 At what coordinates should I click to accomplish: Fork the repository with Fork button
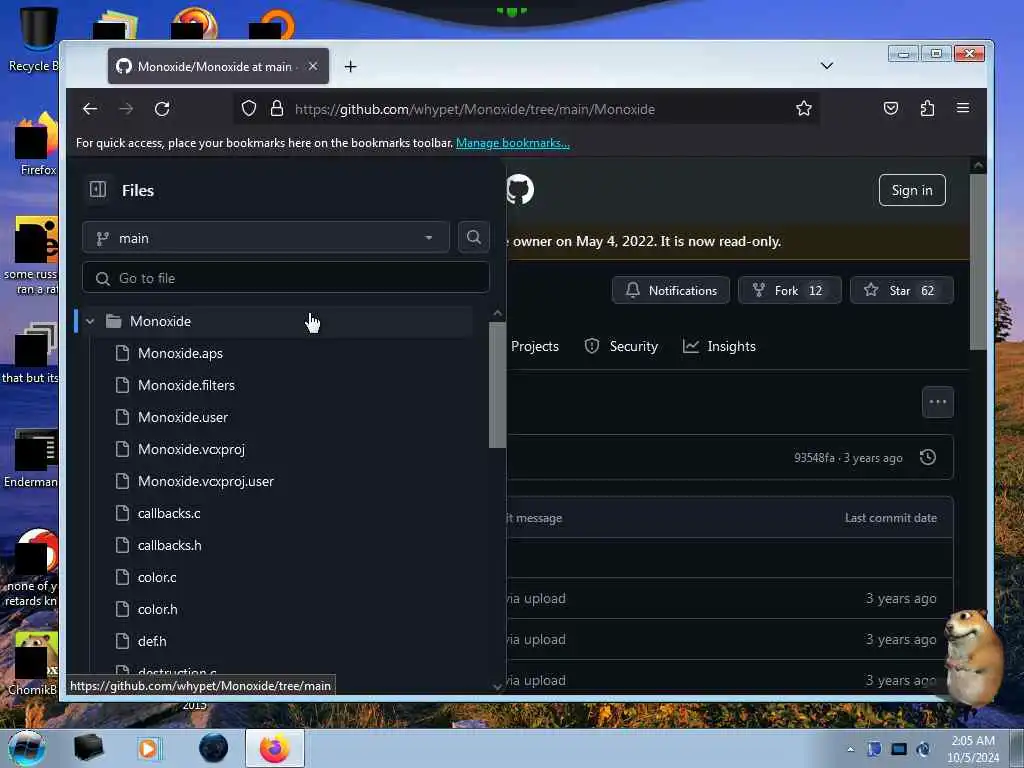[x=789, y=291]
